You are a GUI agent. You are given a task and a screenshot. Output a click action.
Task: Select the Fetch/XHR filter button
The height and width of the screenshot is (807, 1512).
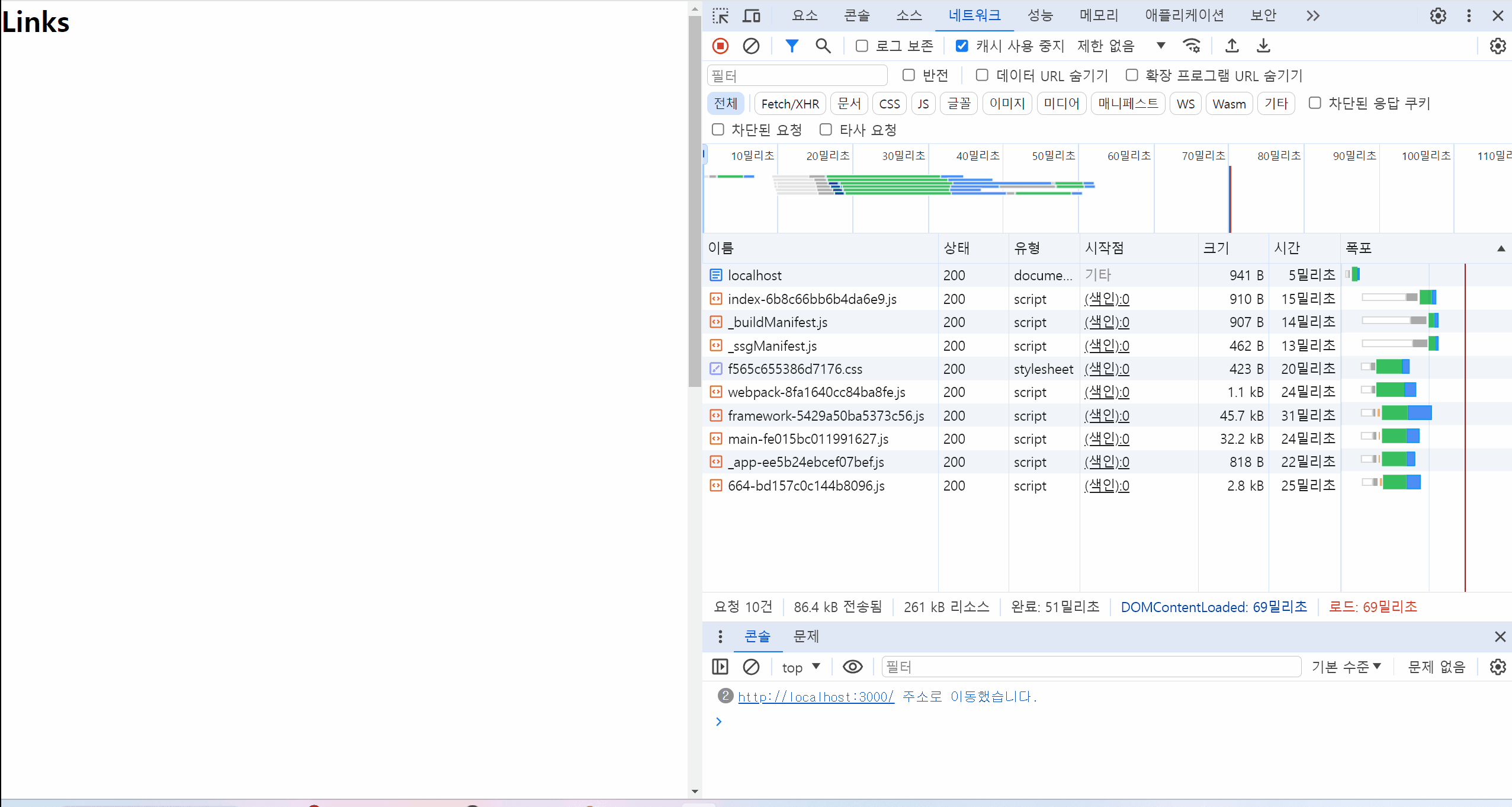coord(789,104)
